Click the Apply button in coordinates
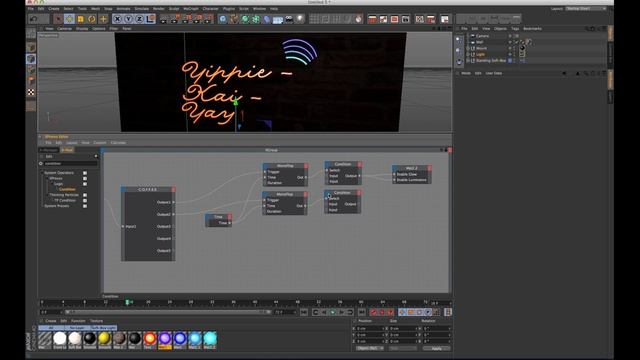The height and width of the screenshot is (360, 640). pyautogui.click(x=436, y=349)
